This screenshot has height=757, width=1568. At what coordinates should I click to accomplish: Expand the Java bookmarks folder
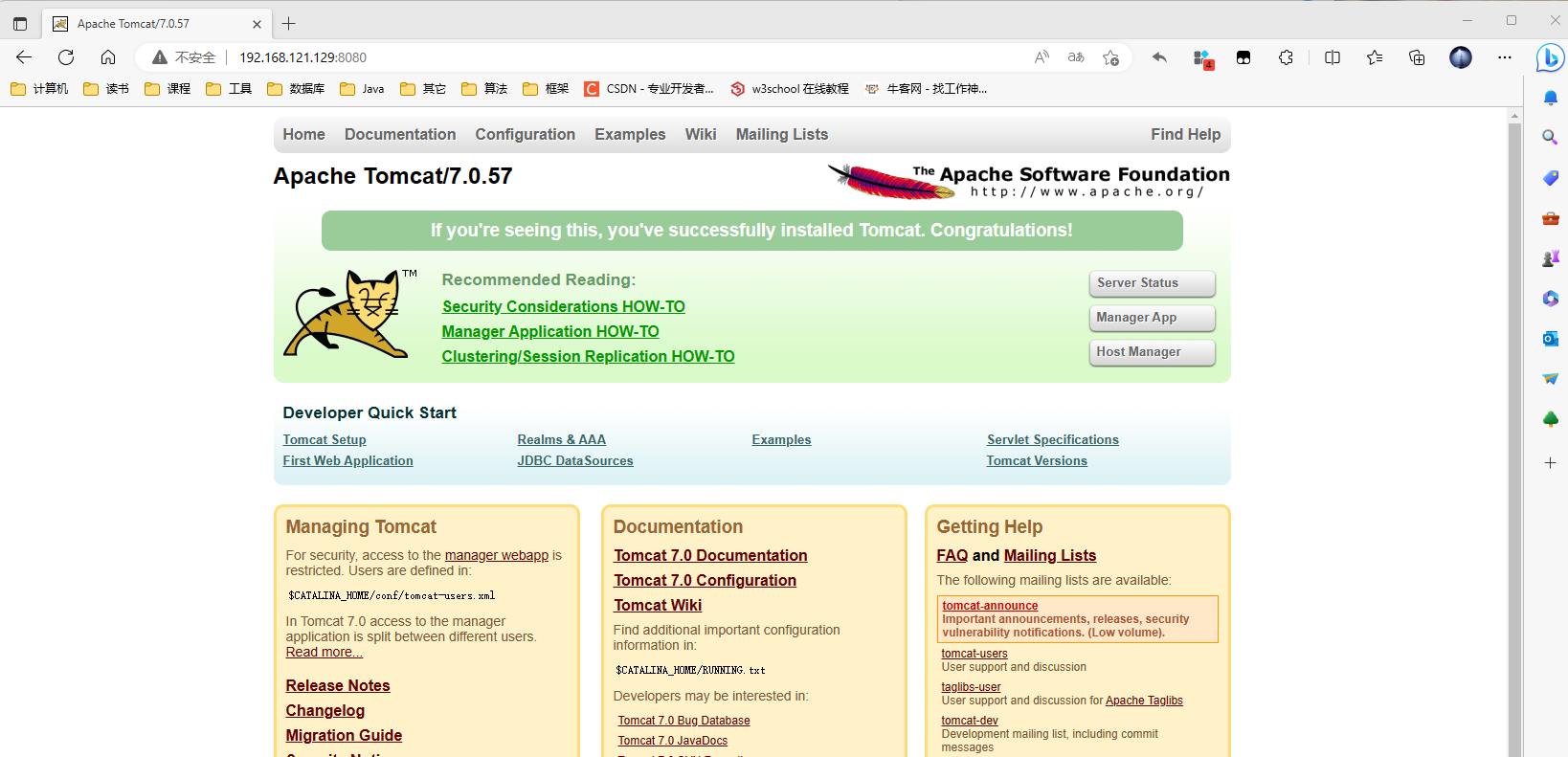[362, 89]
